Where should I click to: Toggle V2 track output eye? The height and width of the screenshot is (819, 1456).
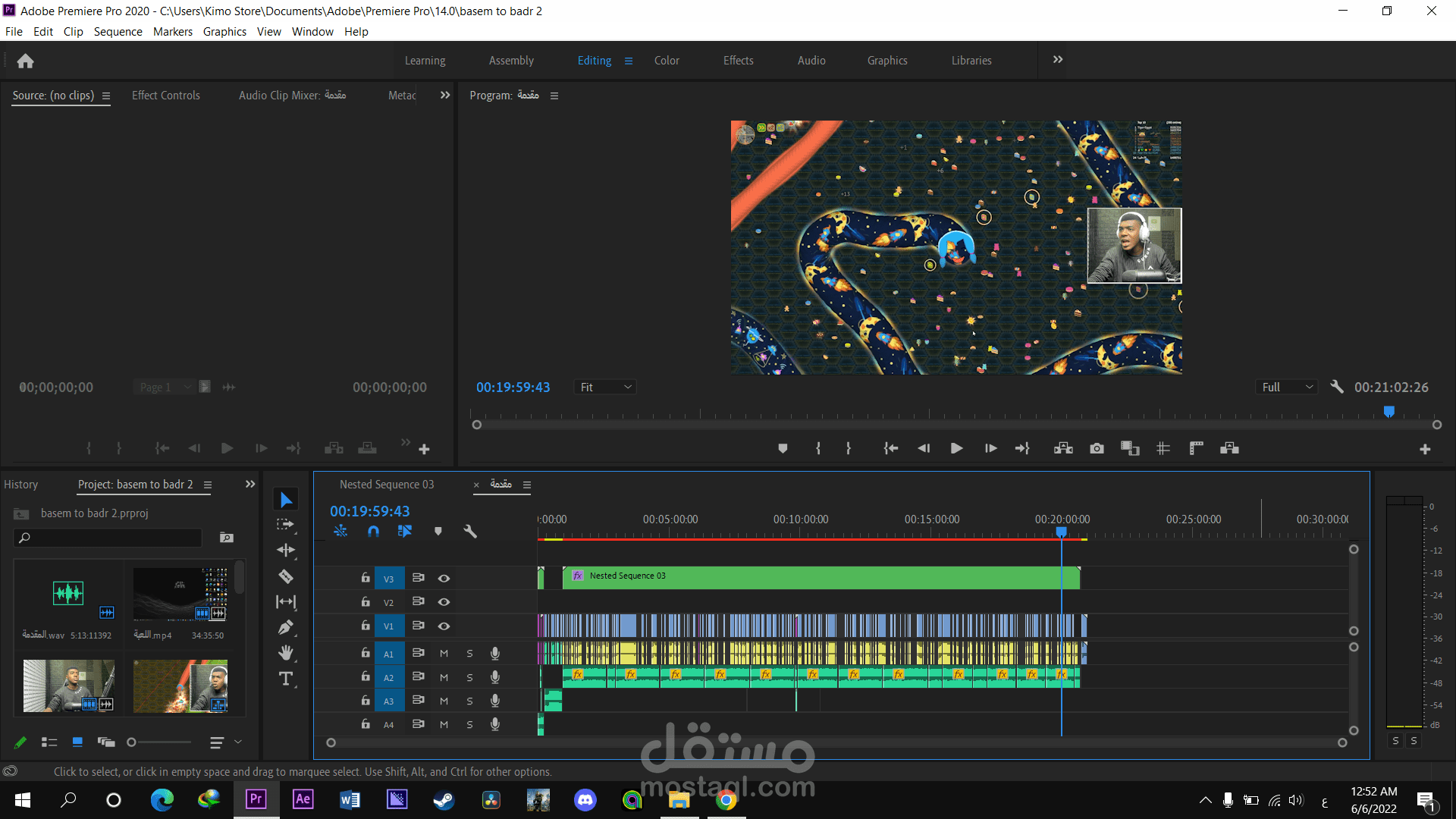[x=444, y=602]
